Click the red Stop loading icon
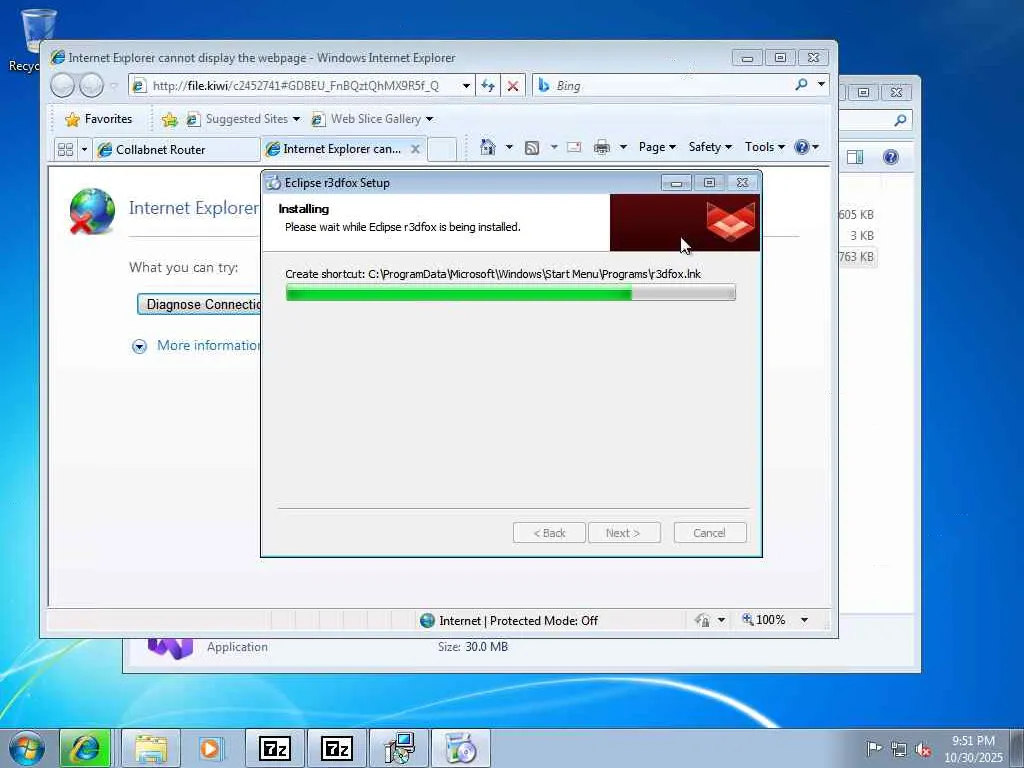The image size is (1024, 768). (513, 86)
